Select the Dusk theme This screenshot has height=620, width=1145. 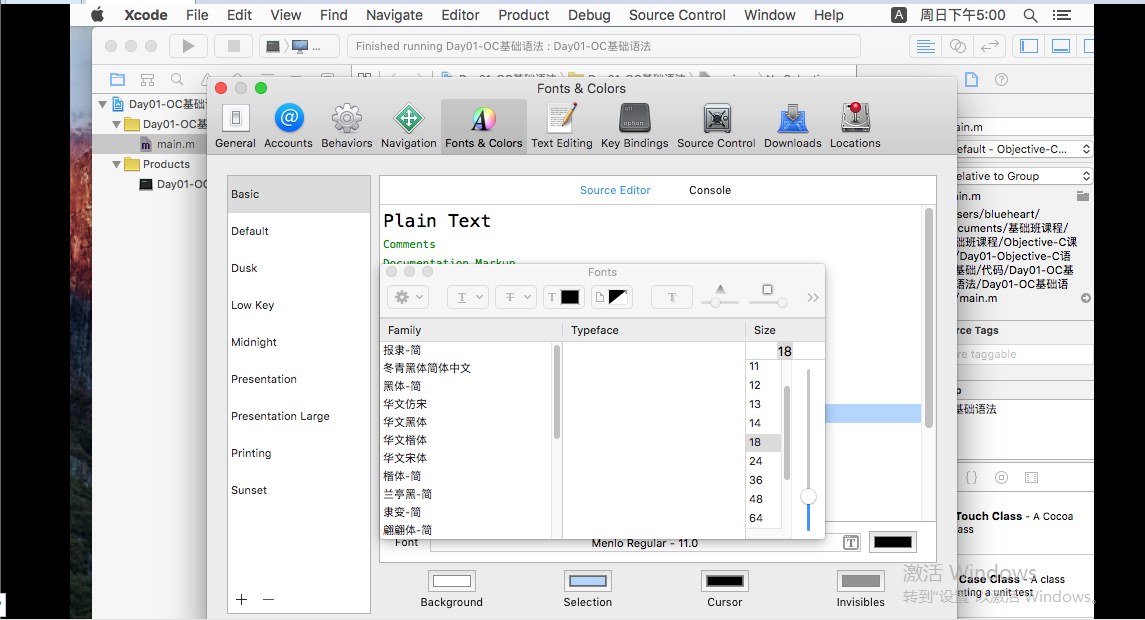pos(299,268)
